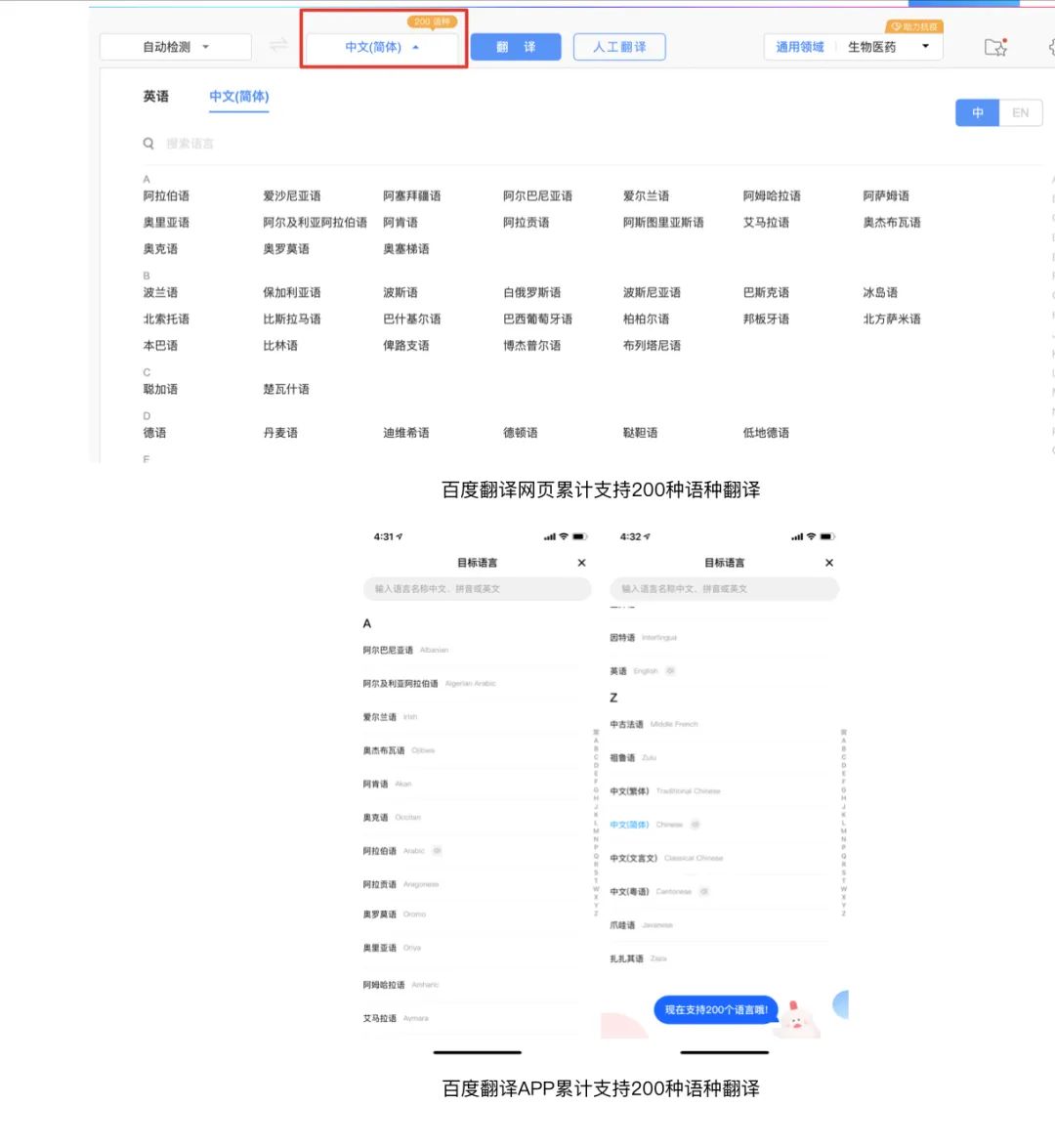
Task: Select 保加利亚语 from the B section
Action: click(292, 292)
